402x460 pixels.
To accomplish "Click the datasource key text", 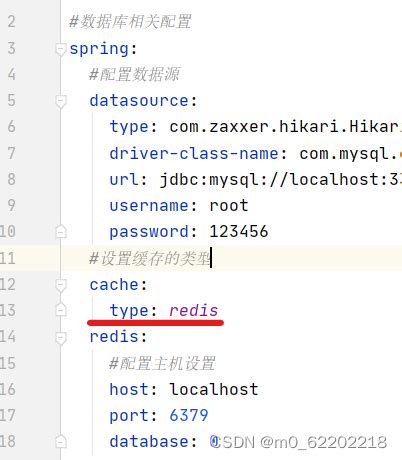I will tap(139, 101).
